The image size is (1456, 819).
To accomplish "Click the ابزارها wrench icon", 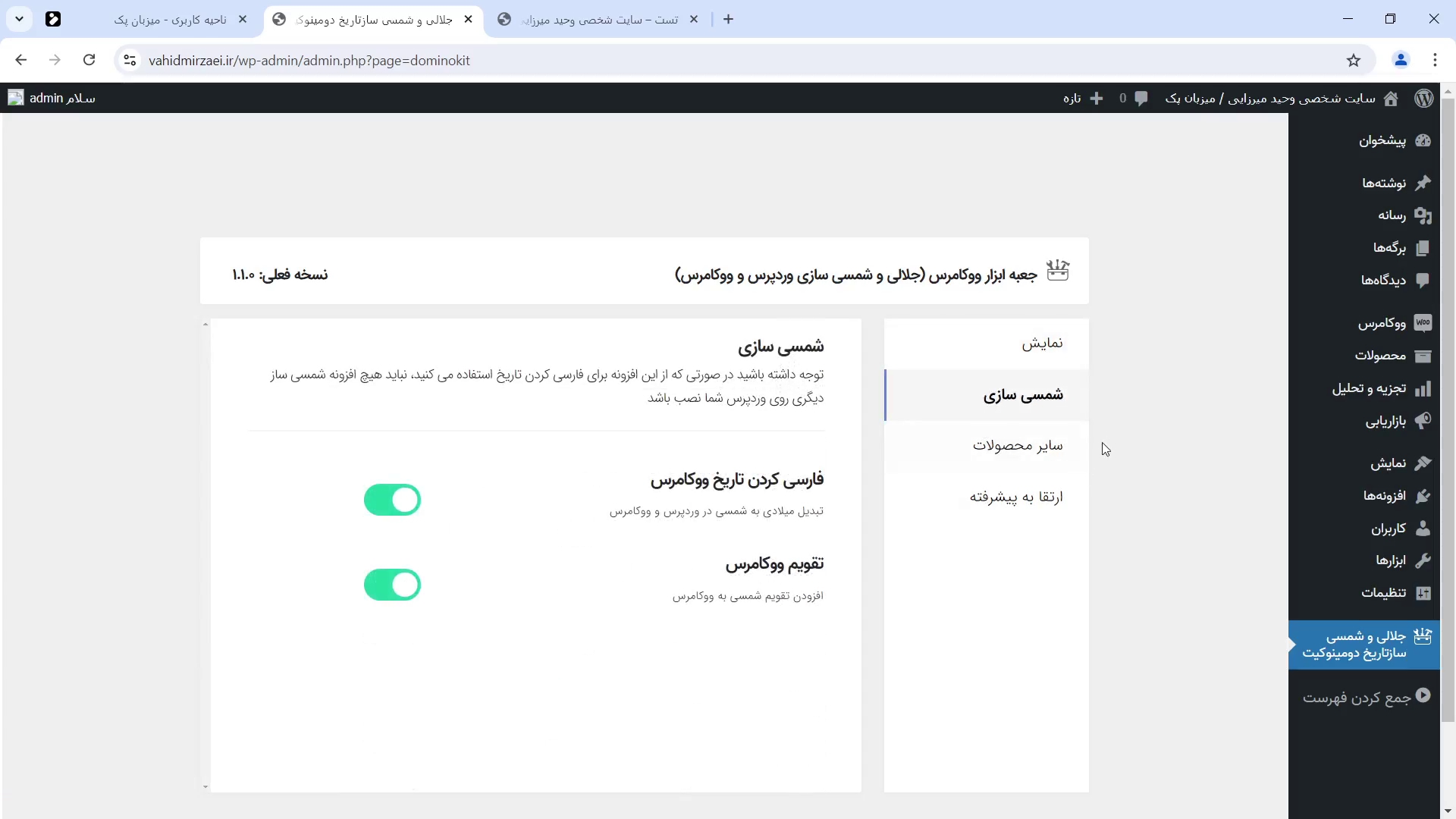I will coord(1423,560).
